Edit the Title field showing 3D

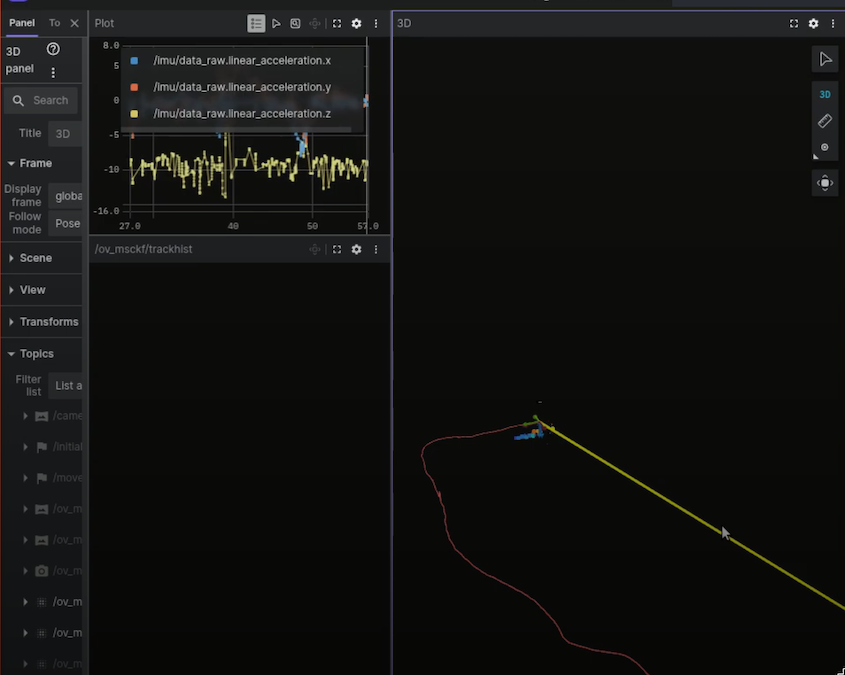[65, 134]
